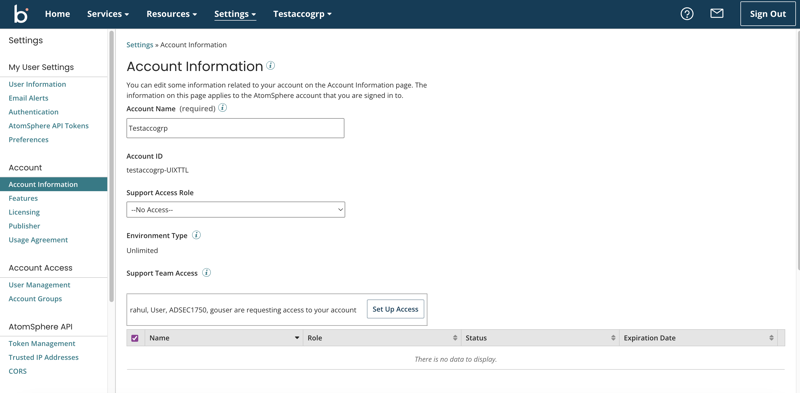
Task: Click the Boomi logo icon
Action: 21,14
